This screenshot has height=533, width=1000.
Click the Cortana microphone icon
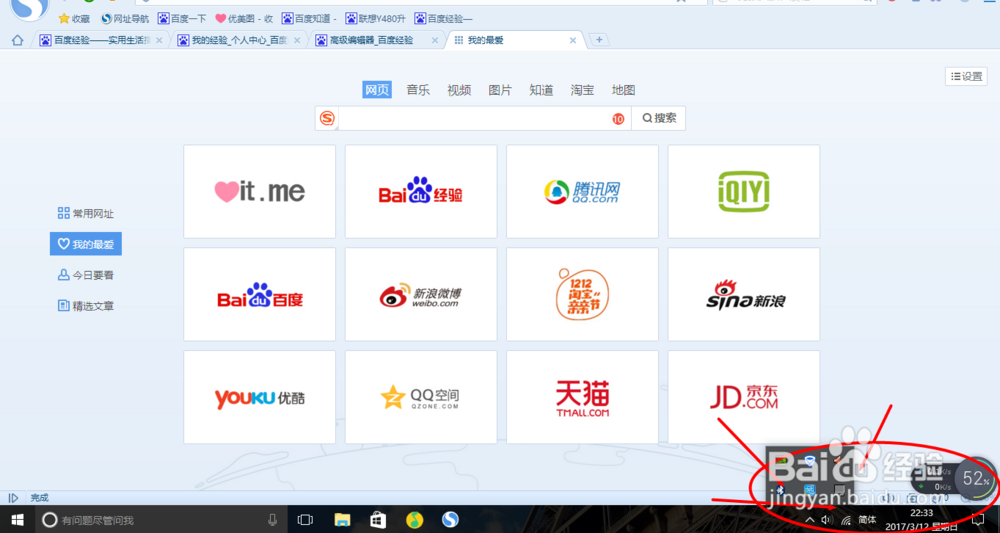273,520
